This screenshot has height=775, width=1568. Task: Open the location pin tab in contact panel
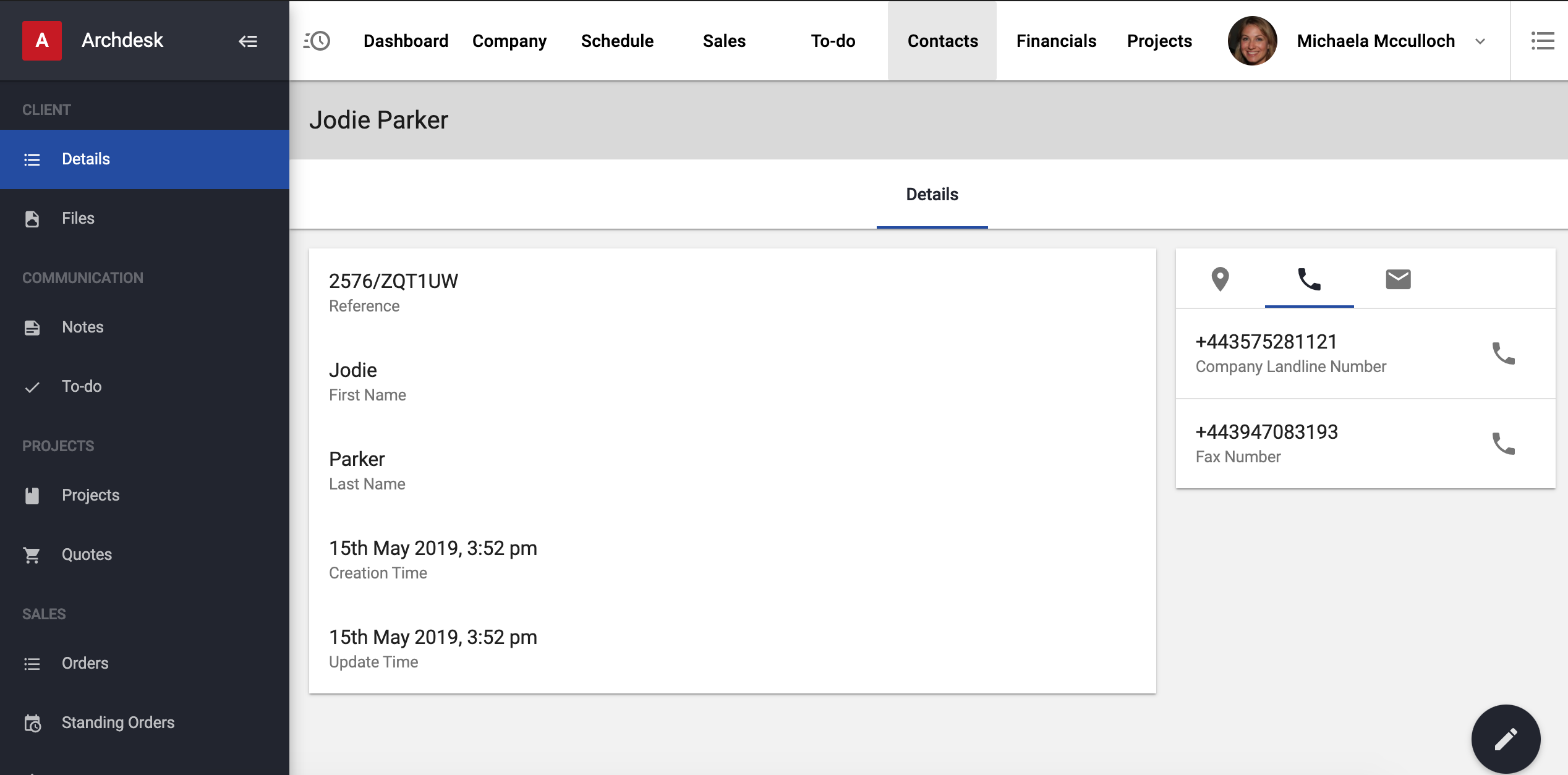[x=1219, y=280]
